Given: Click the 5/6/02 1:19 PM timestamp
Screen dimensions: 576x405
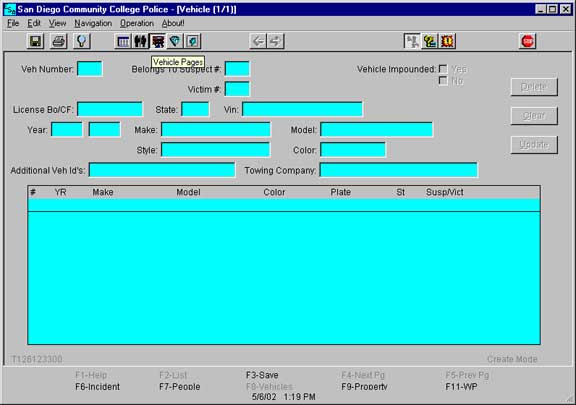Looking at the screenshot, I should click(x=284, y=397).
